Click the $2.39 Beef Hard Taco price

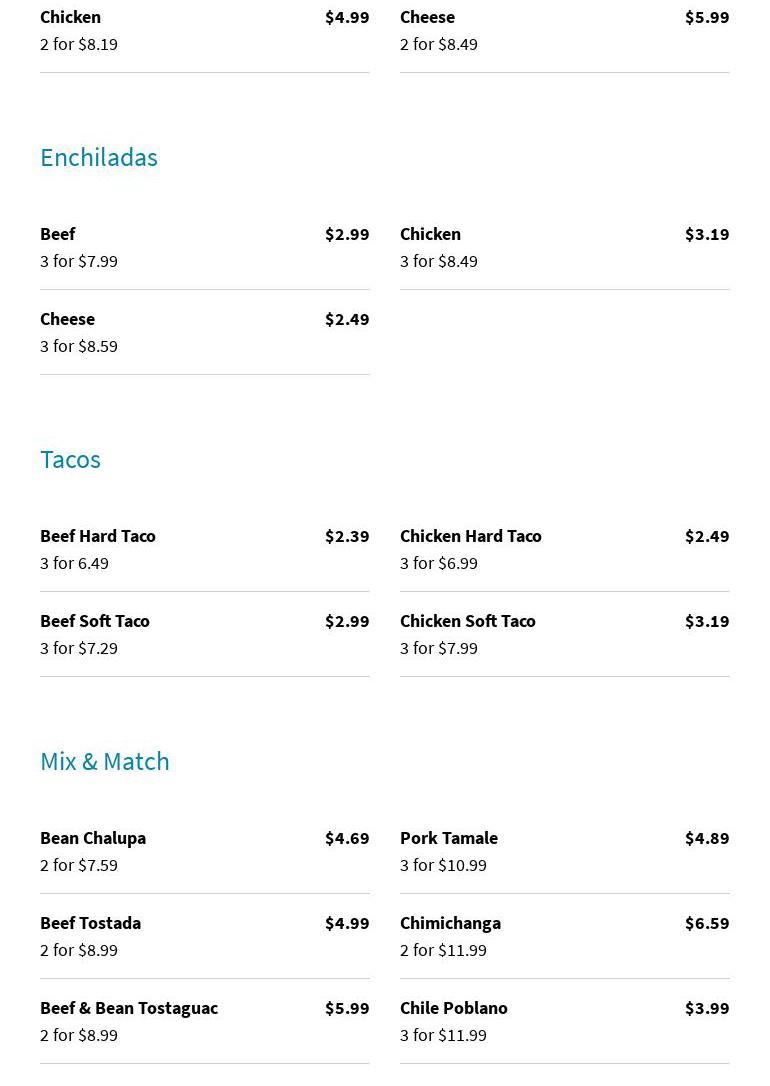click(347, 536)
